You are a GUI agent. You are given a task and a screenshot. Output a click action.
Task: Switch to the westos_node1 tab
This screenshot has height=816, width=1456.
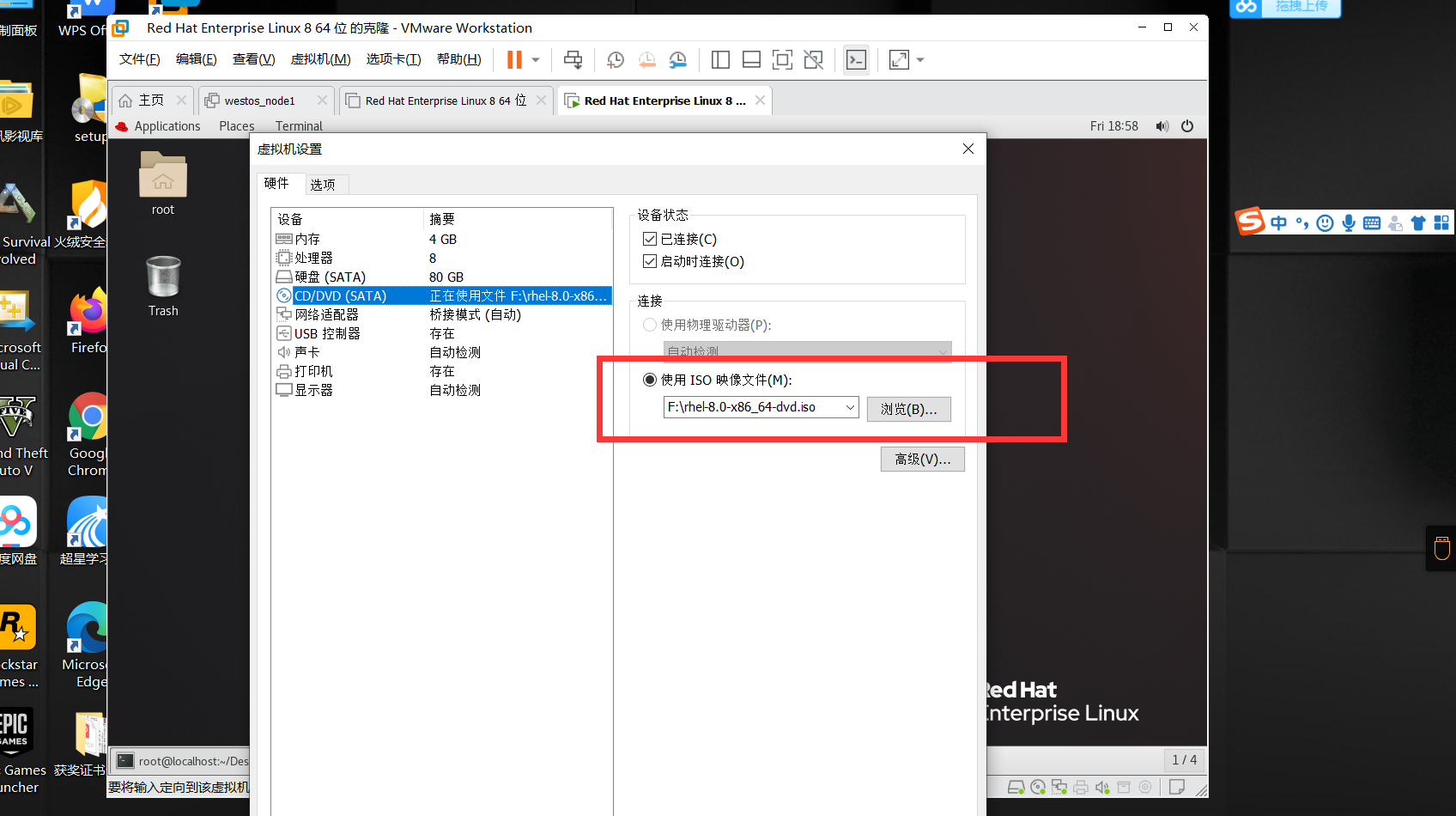tap(259, 100)
